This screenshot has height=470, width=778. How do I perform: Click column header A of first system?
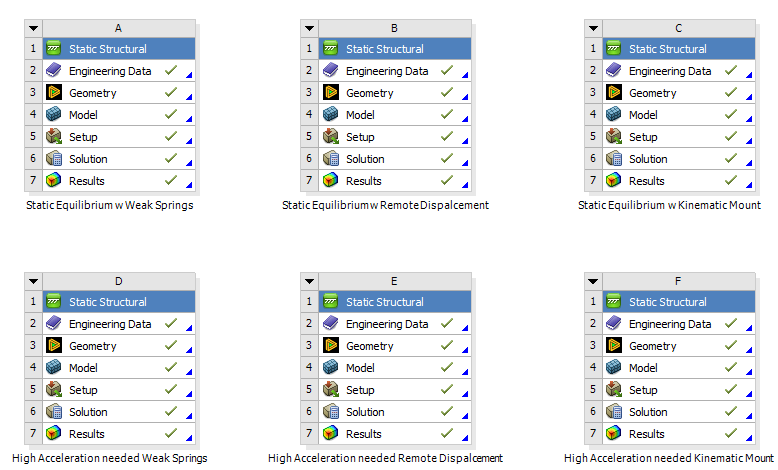[x=119, y=28]
